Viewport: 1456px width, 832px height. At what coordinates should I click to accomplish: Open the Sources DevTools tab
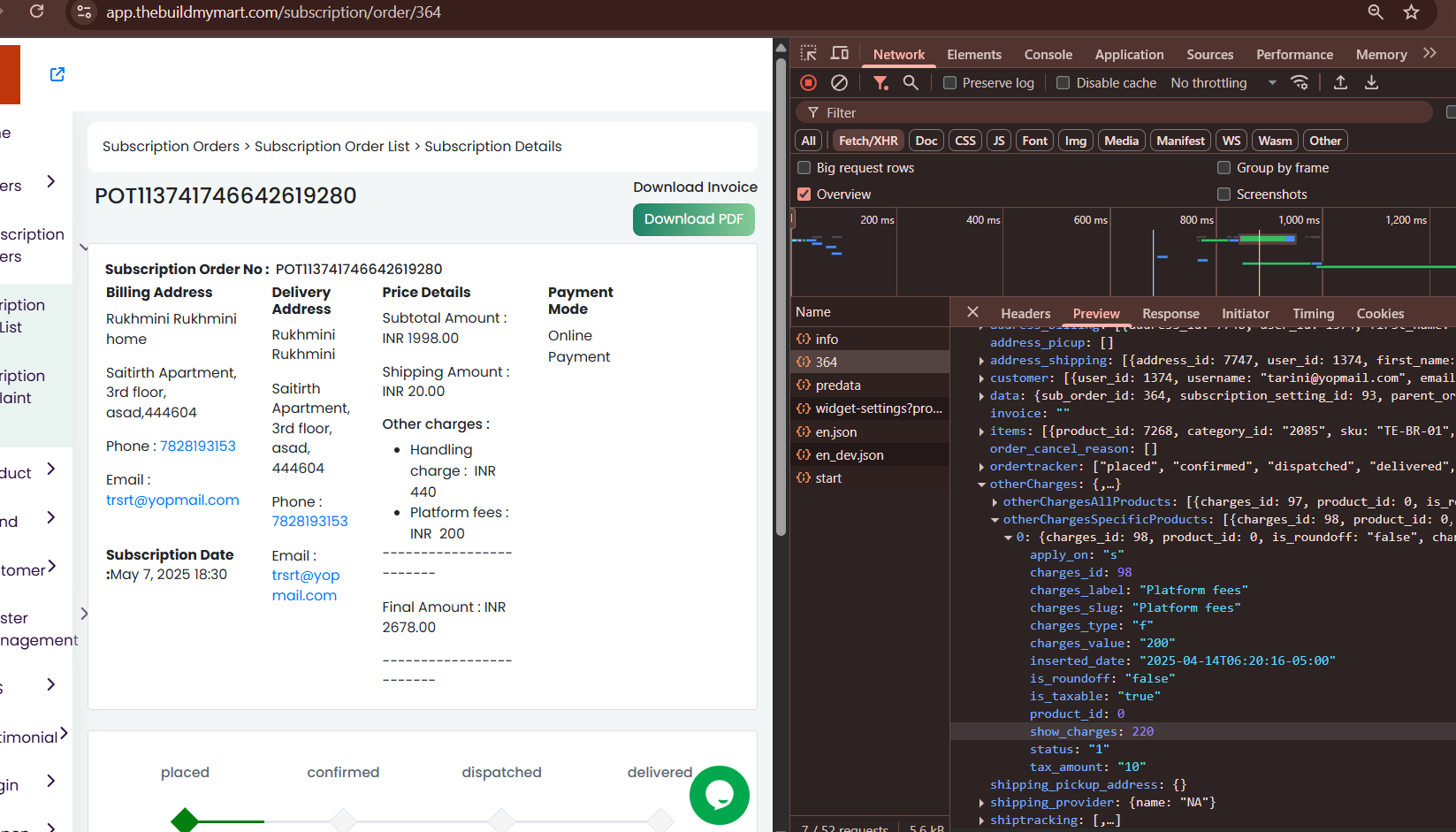[1209, 54]
